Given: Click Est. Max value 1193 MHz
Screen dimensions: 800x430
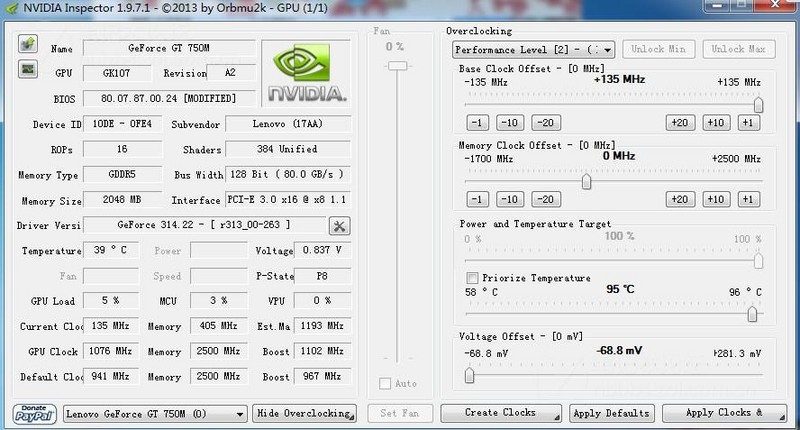Looking at the screenshot, I should point(322,325).
